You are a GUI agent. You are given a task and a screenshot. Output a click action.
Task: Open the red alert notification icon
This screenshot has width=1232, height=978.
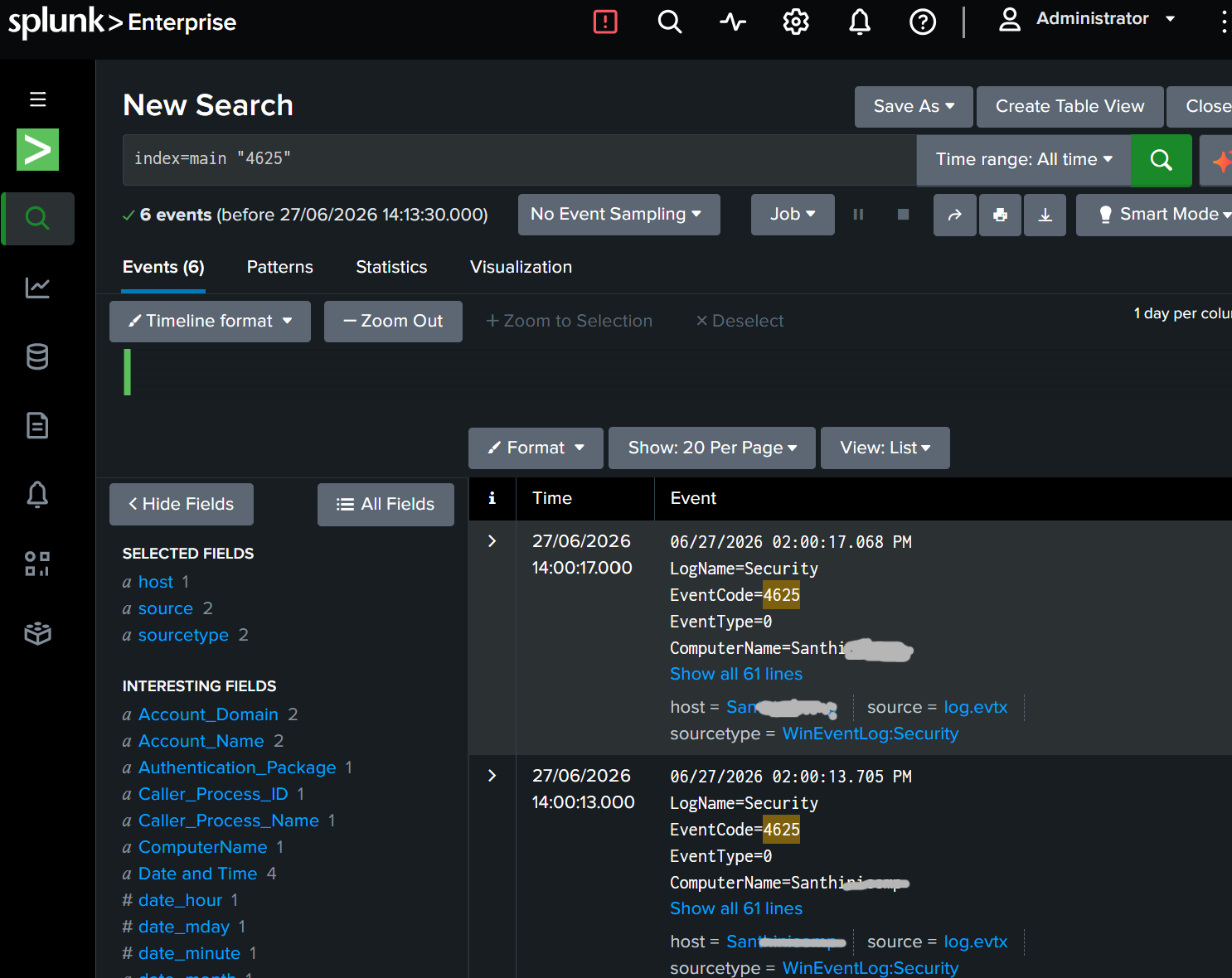(x=605, y=22)
